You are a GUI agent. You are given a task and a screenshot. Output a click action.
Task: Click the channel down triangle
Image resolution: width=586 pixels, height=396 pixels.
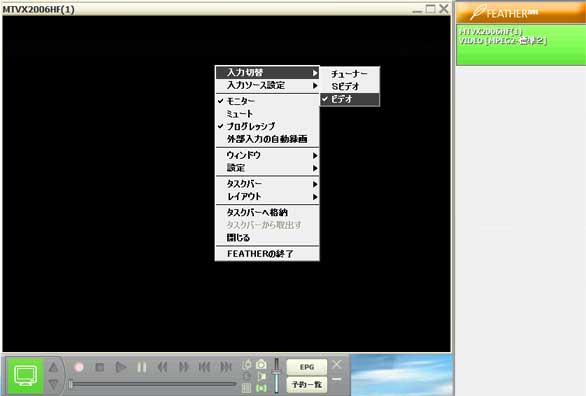coord(53,384)
